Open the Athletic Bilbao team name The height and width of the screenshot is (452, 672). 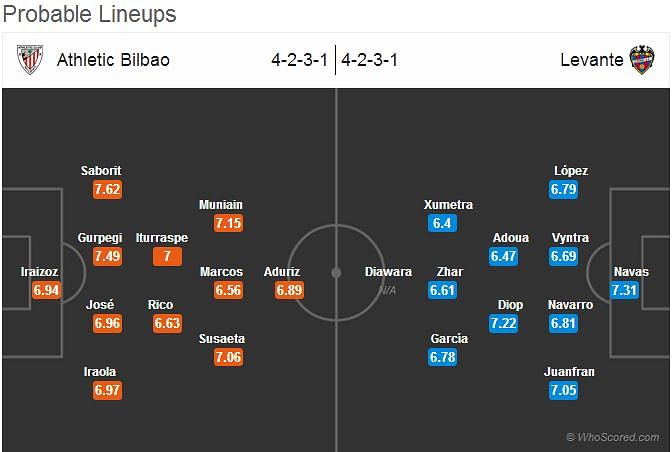(113, 60)
